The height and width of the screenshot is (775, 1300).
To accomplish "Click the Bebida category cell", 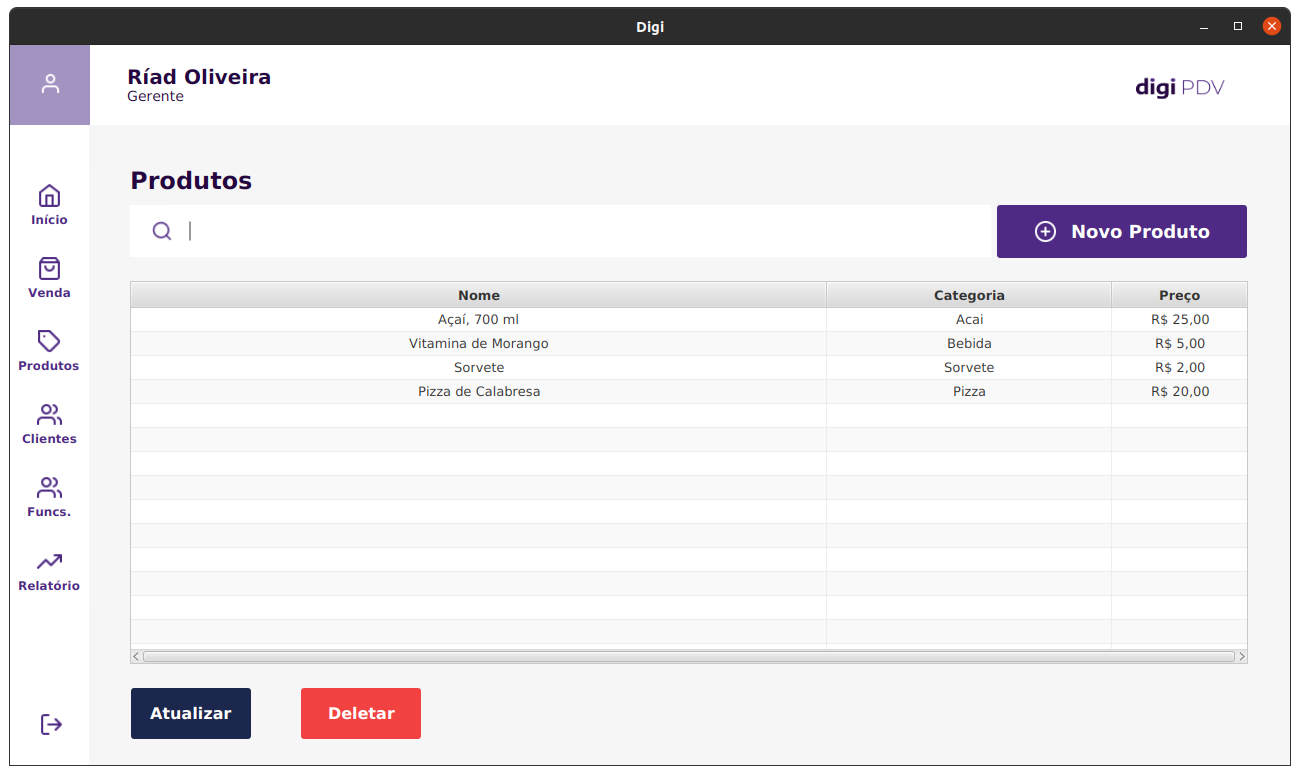I will click(969, 344).
